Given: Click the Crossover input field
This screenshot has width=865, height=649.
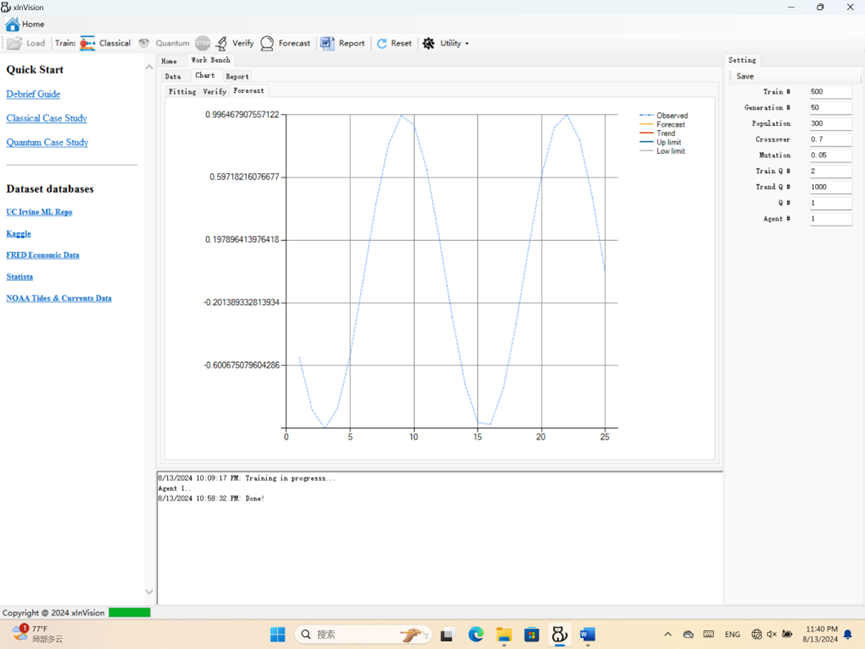Looking at the screenshot, I should point(830,140).
